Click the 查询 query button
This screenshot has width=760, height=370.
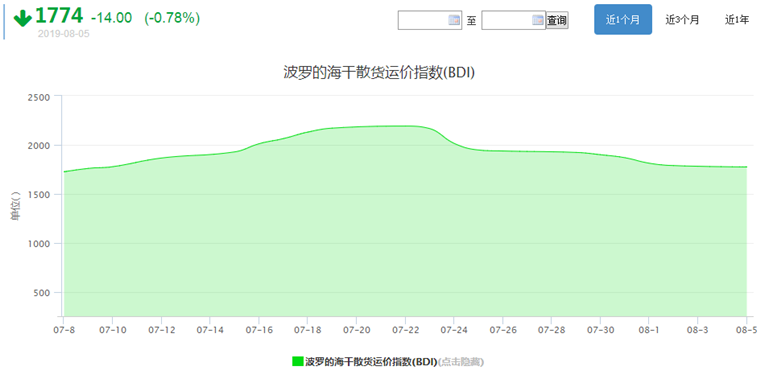[557, 20]
